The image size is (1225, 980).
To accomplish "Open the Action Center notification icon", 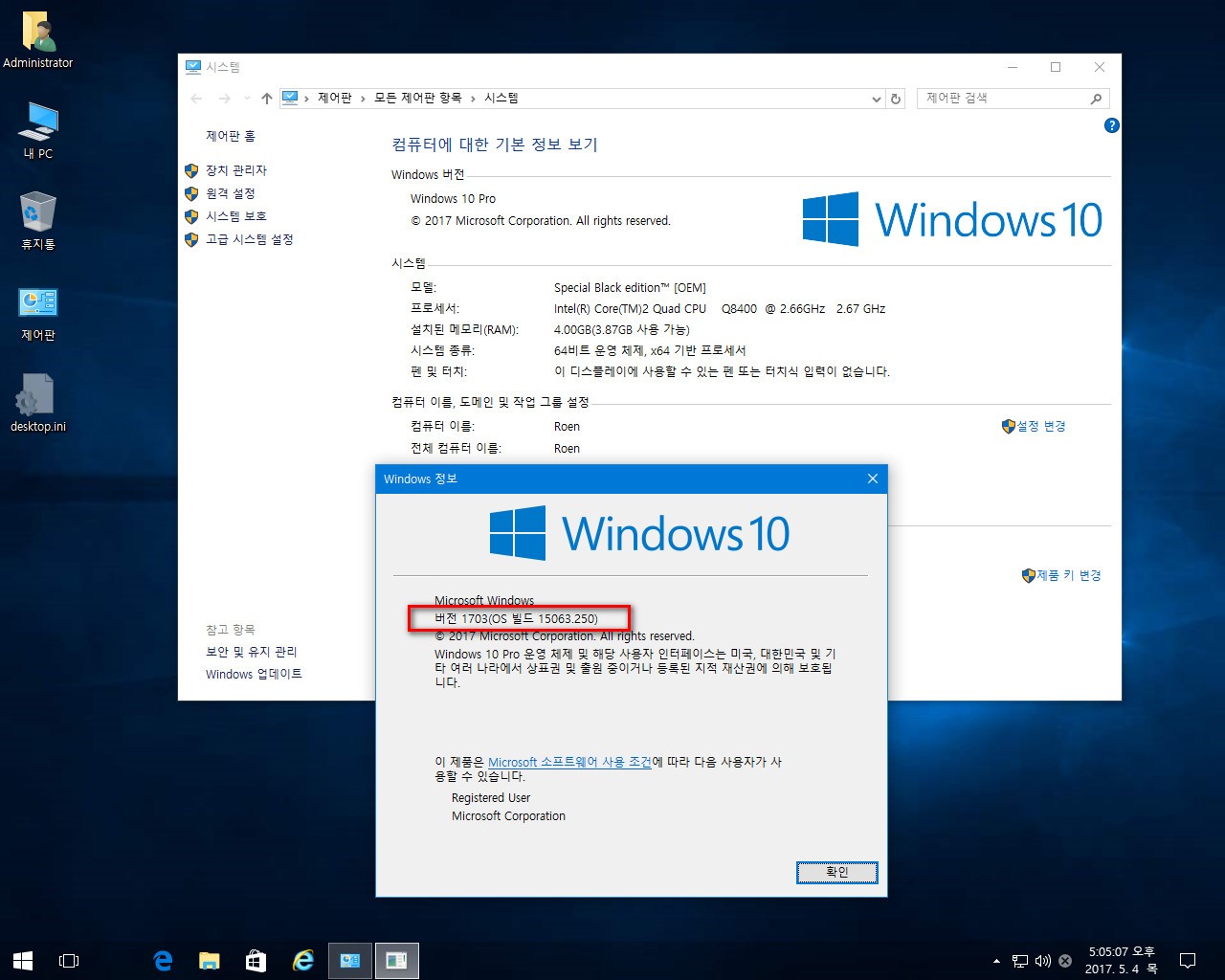I will [1188, 960].
